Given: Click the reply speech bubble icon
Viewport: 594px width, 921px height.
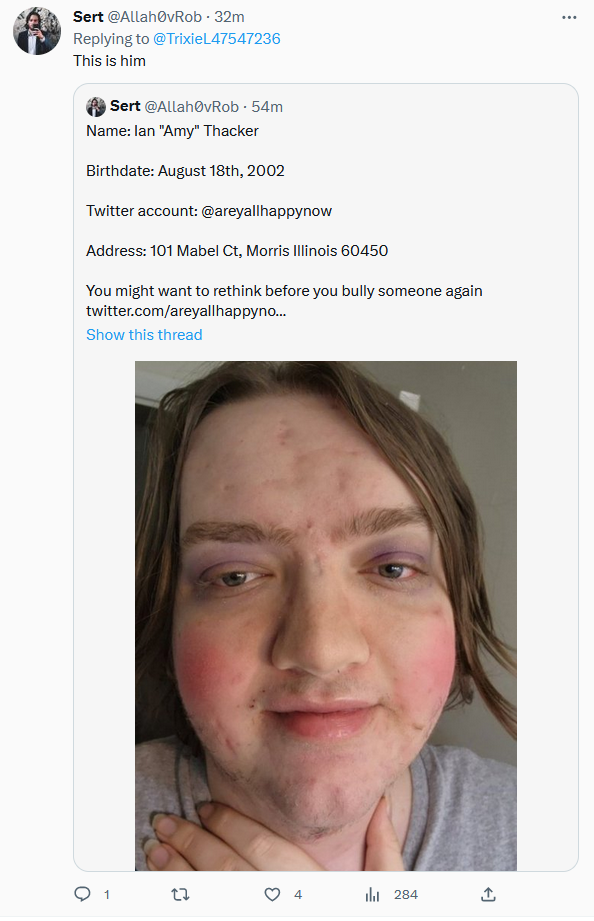Looking at the screenshot, I should point(82,894).
